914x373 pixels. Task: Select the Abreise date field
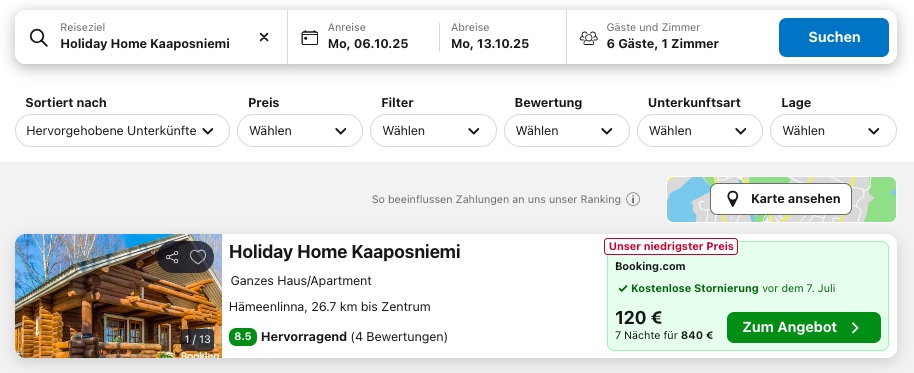coord(502,37)
